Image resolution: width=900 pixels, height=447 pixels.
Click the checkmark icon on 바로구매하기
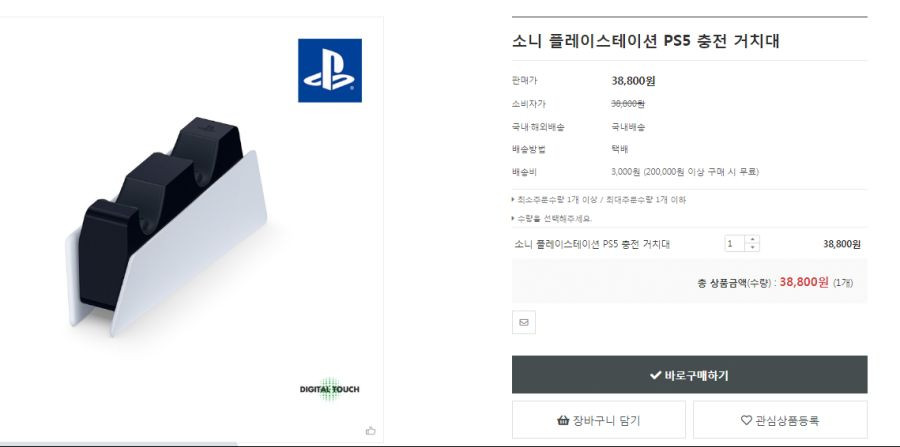coord(655,375)
